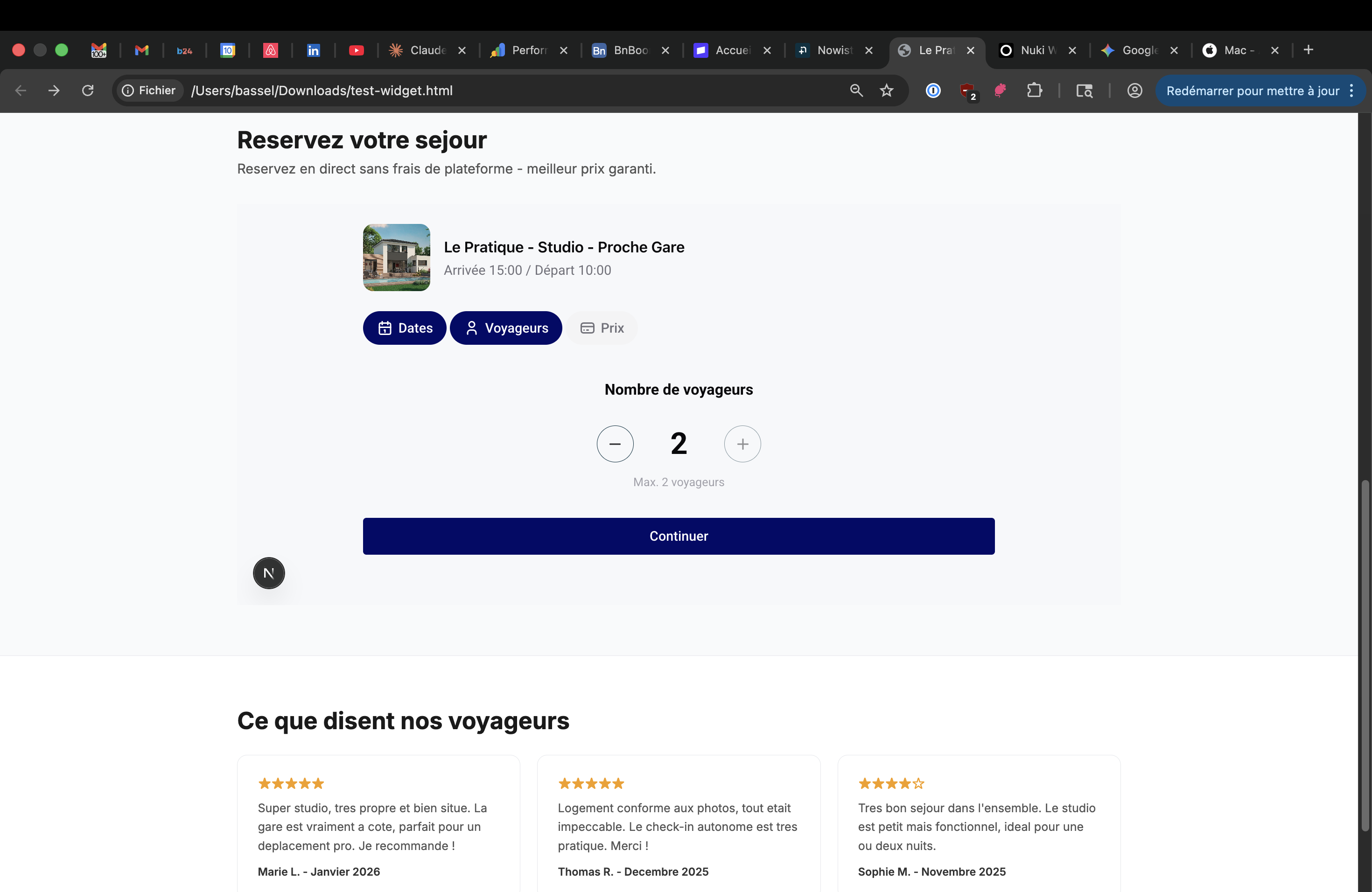This screenshot has height=892, width=1372.
Task: Open the Next.js N dev indicator
Action: click(x=269, y=573)
